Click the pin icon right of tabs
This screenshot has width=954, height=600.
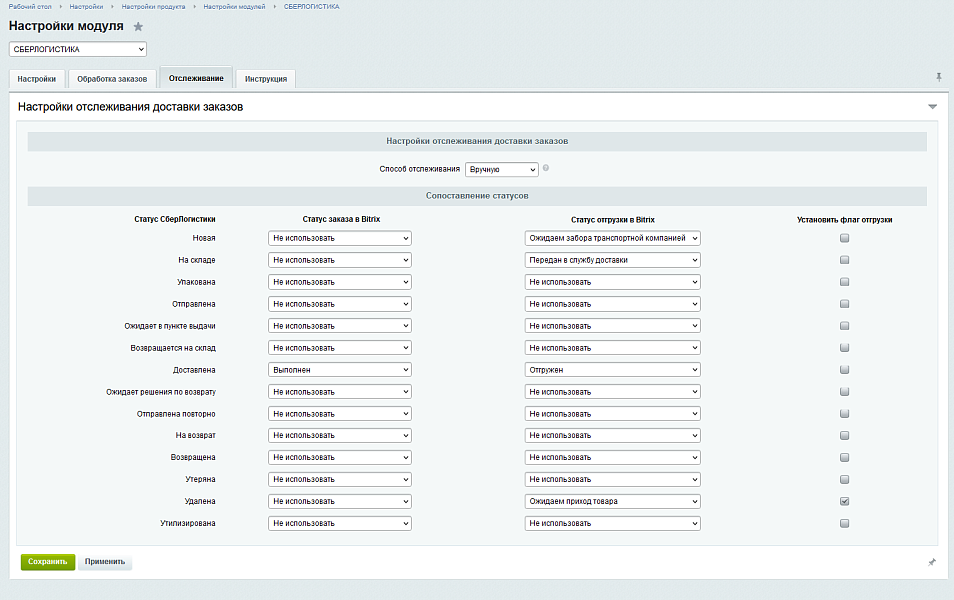(938, 77)
